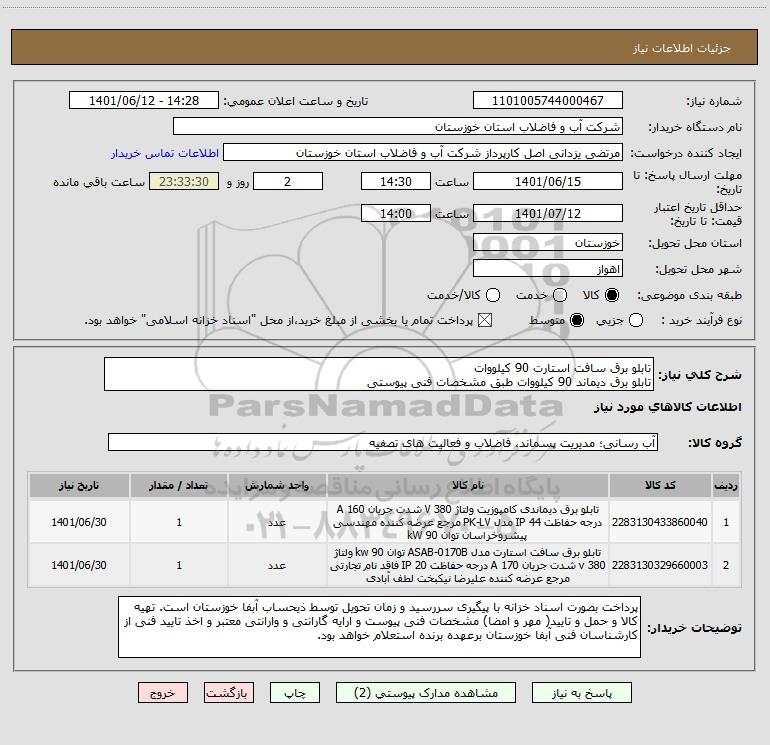Screen dimensions: 770x745
Task: Click the پاسخ به نیاز button
Action: click(x=581, y=693)
